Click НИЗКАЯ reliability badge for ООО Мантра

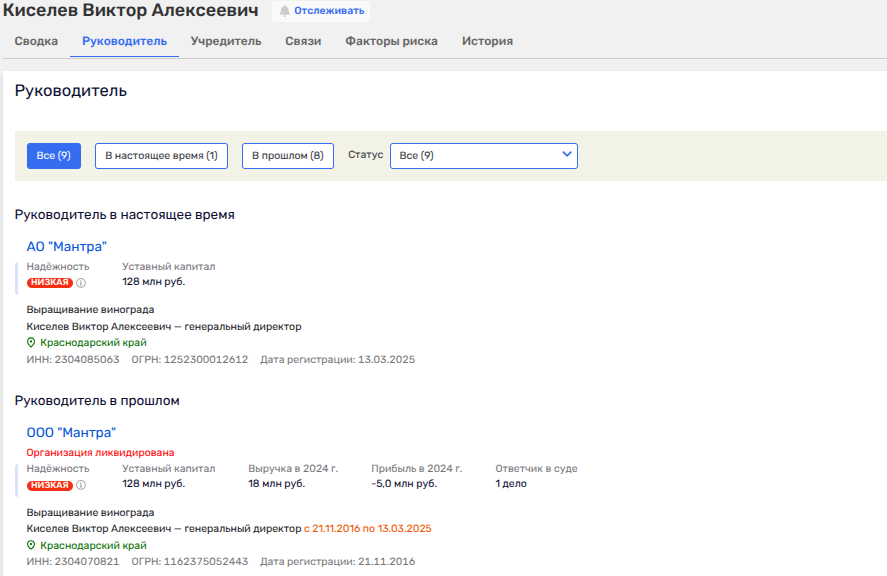50,485
